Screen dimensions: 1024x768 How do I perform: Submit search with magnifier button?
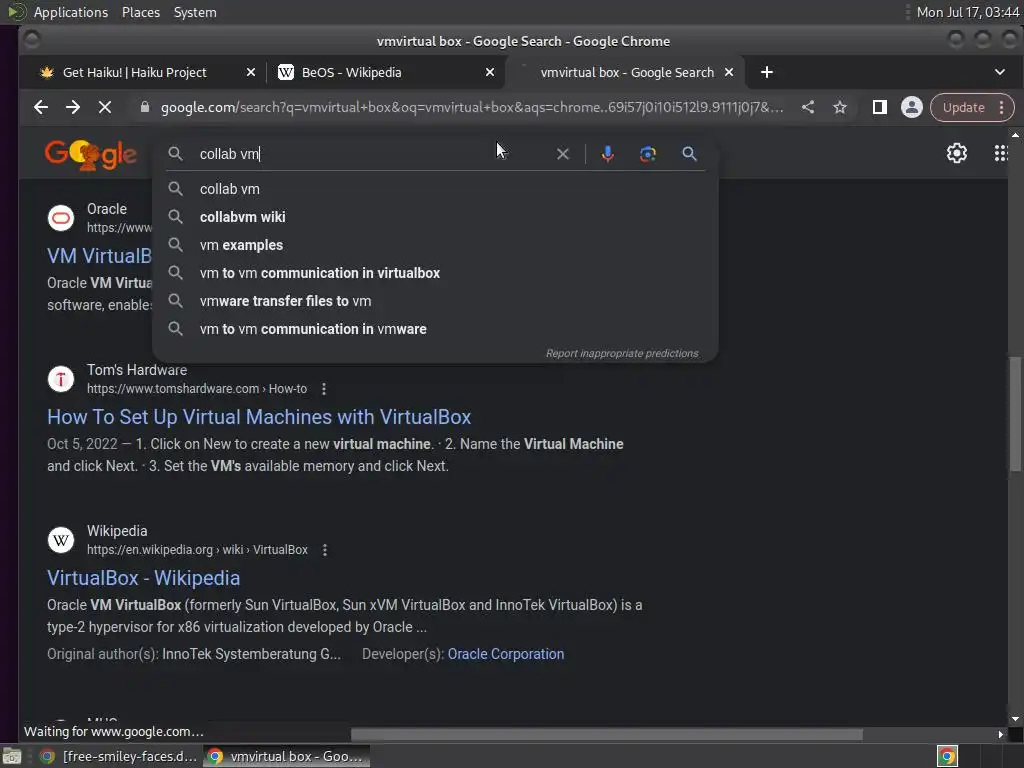(x=689, y=154)
